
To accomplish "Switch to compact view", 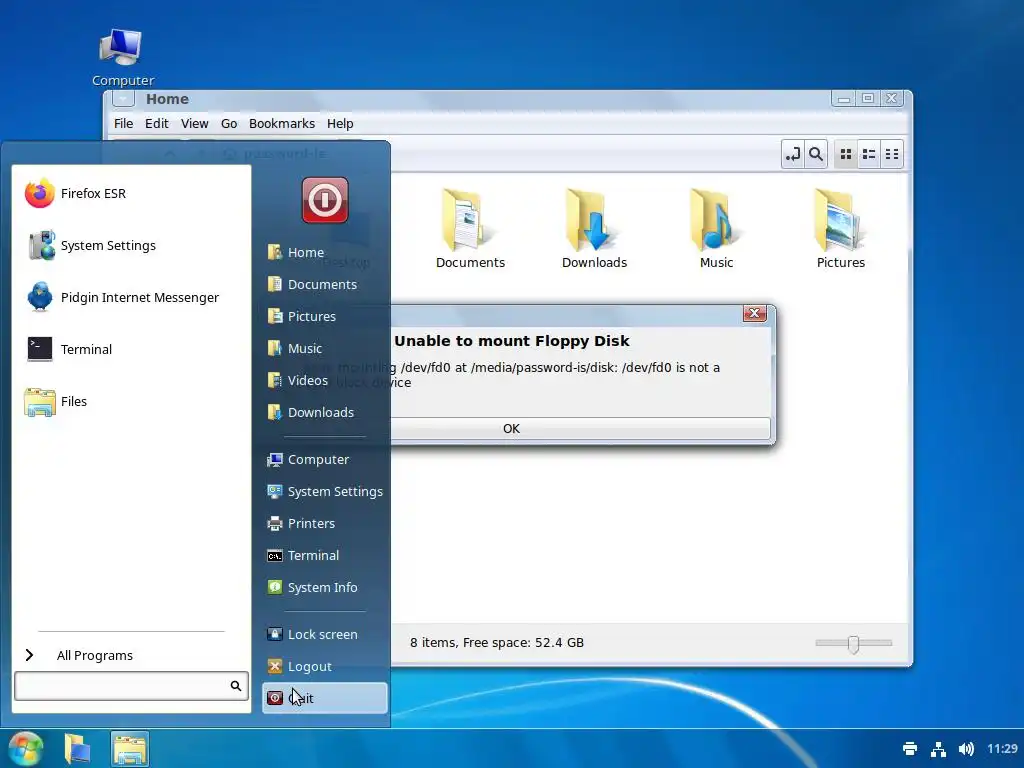I will click(x=891, y=155).
